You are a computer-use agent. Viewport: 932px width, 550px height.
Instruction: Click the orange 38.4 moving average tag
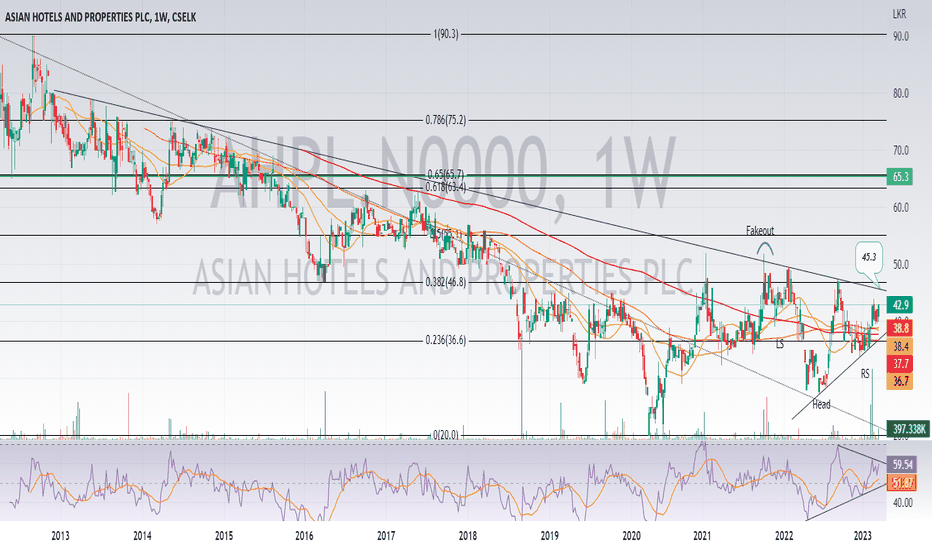[900, 346]
